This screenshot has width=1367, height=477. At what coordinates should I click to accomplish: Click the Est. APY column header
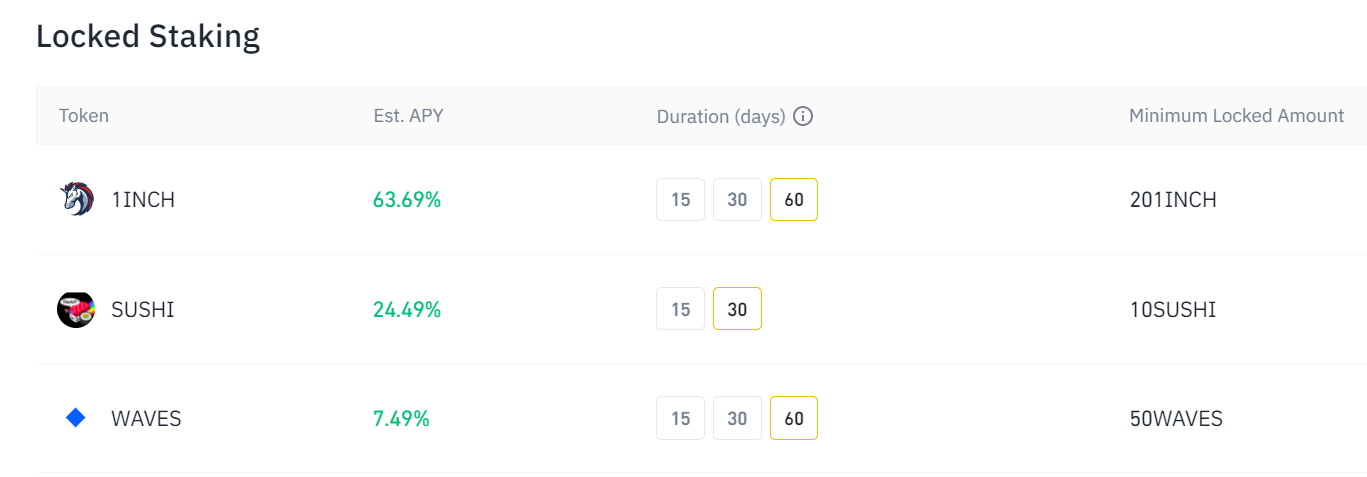pos(408,116)
